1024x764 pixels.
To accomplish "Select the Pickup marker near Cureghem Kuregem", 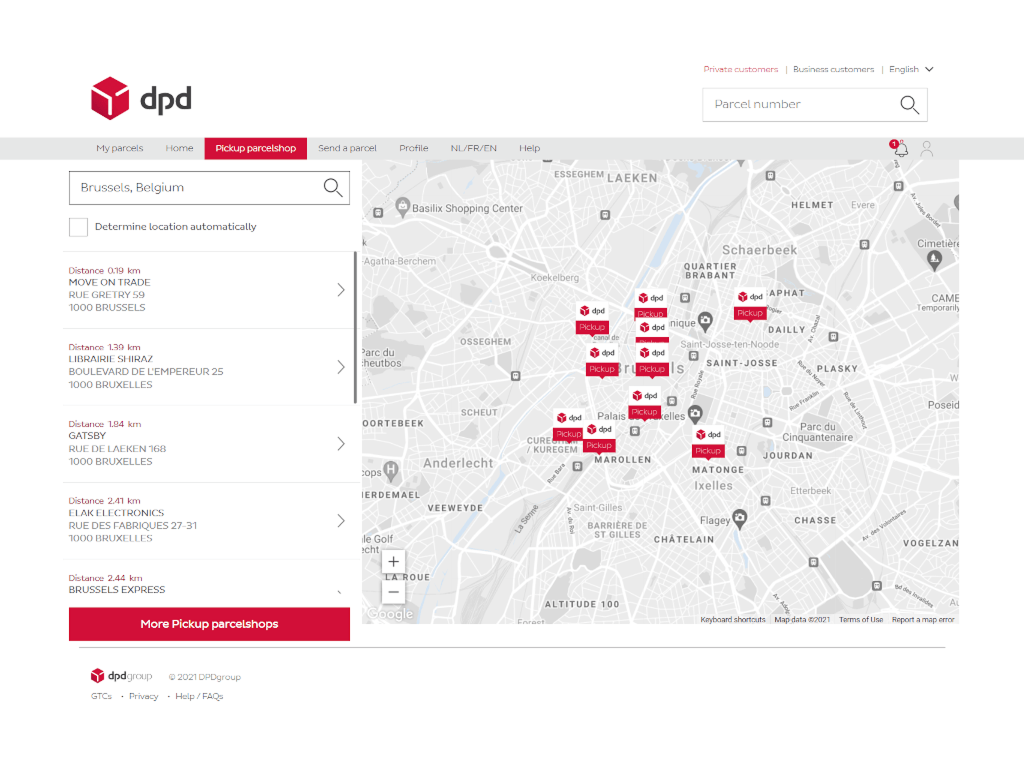I will point(568,426).
